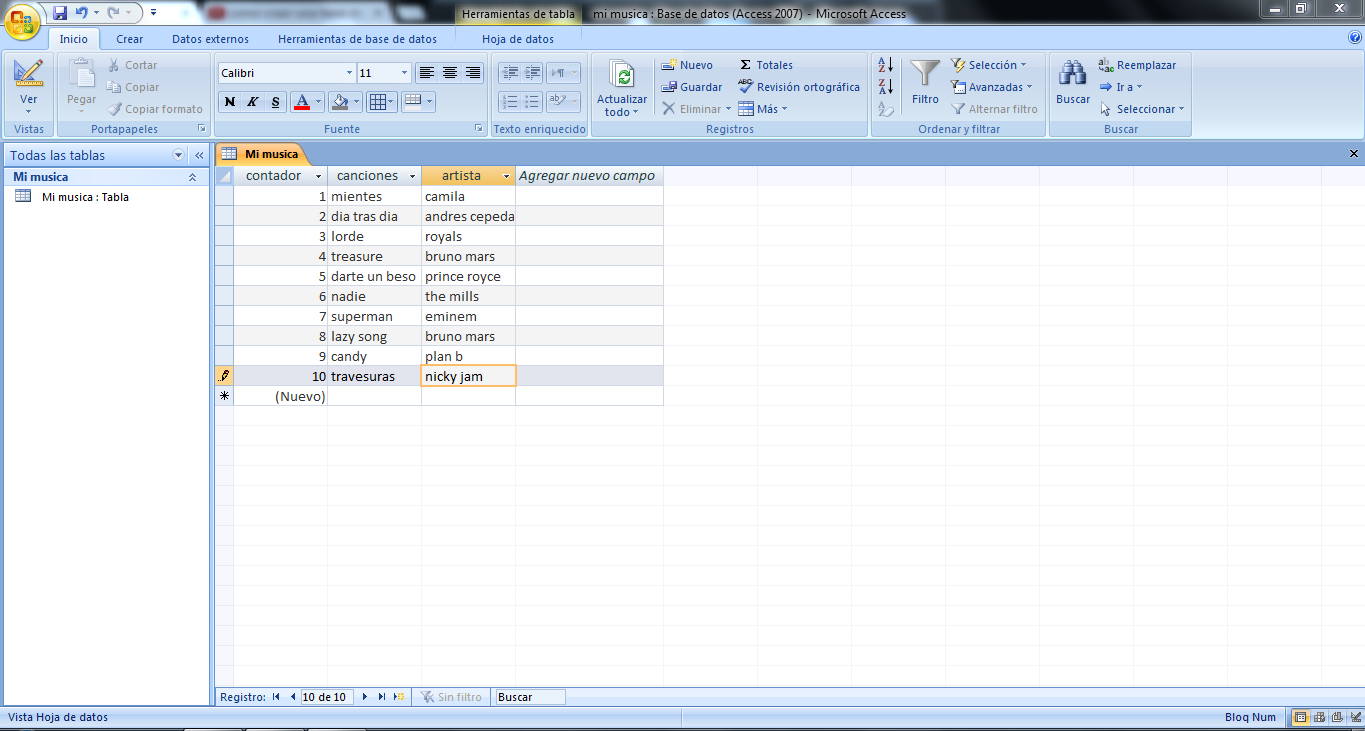Screen dimensions: 1365x731
Task: Sort ascending A to Z
Action: [x=886, y=65]
